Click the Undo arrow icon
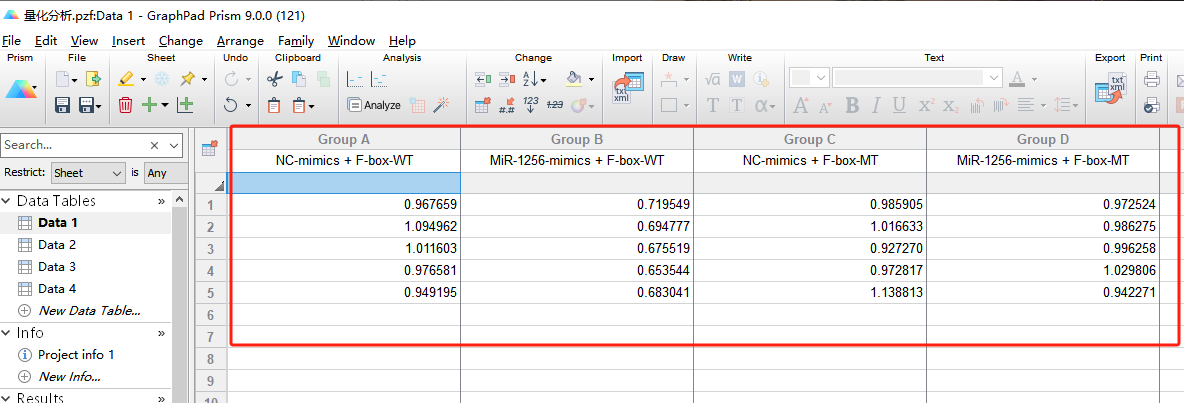This screenshot has width=1184, height=403. point(231,106)
